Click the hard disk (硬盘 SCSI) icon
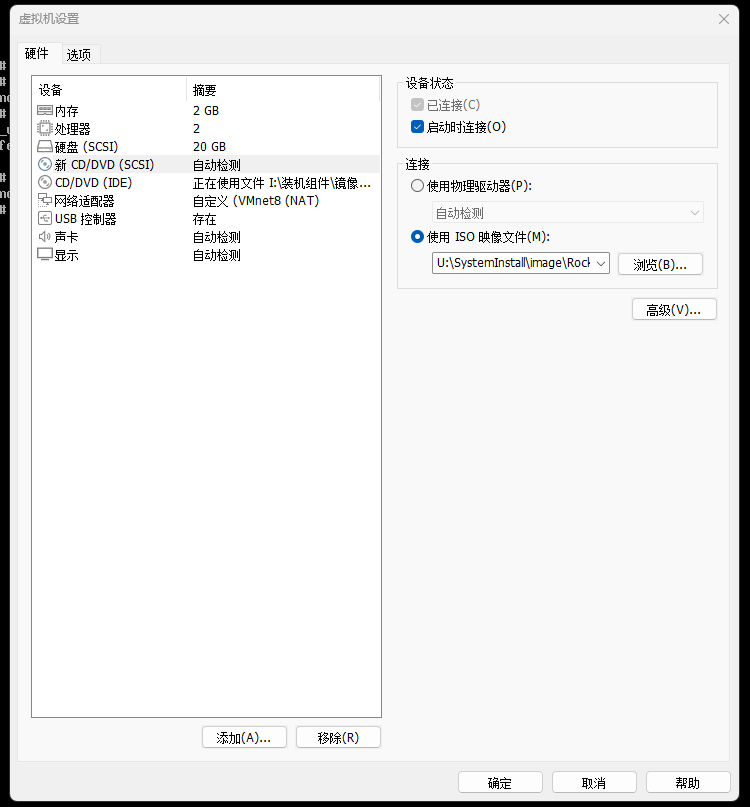The image size is (750, 807). tap(45, 147)
